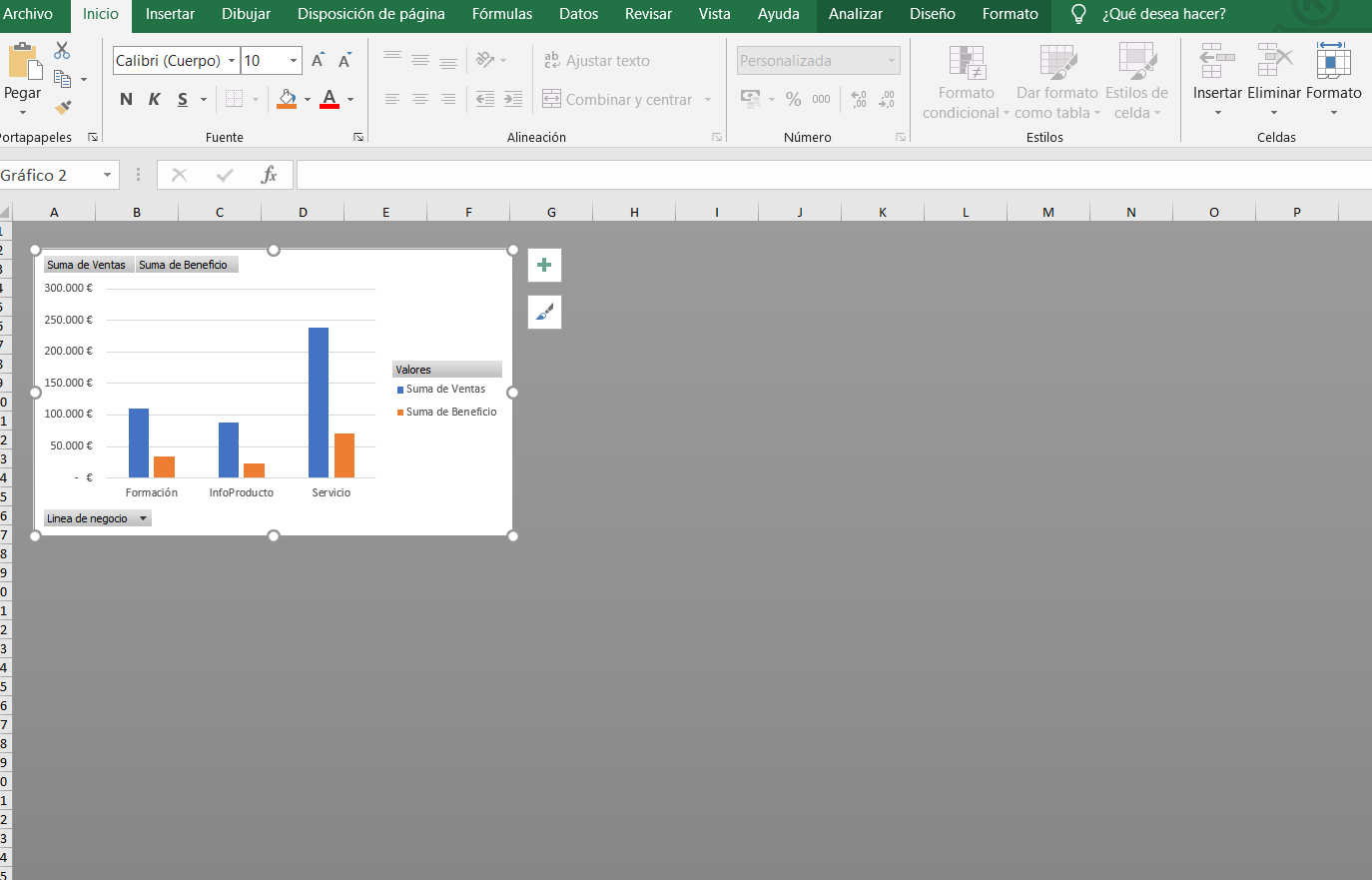1372x880 pixels.
Task: Increase indent with the indent icon
Action: pos(513,99)
